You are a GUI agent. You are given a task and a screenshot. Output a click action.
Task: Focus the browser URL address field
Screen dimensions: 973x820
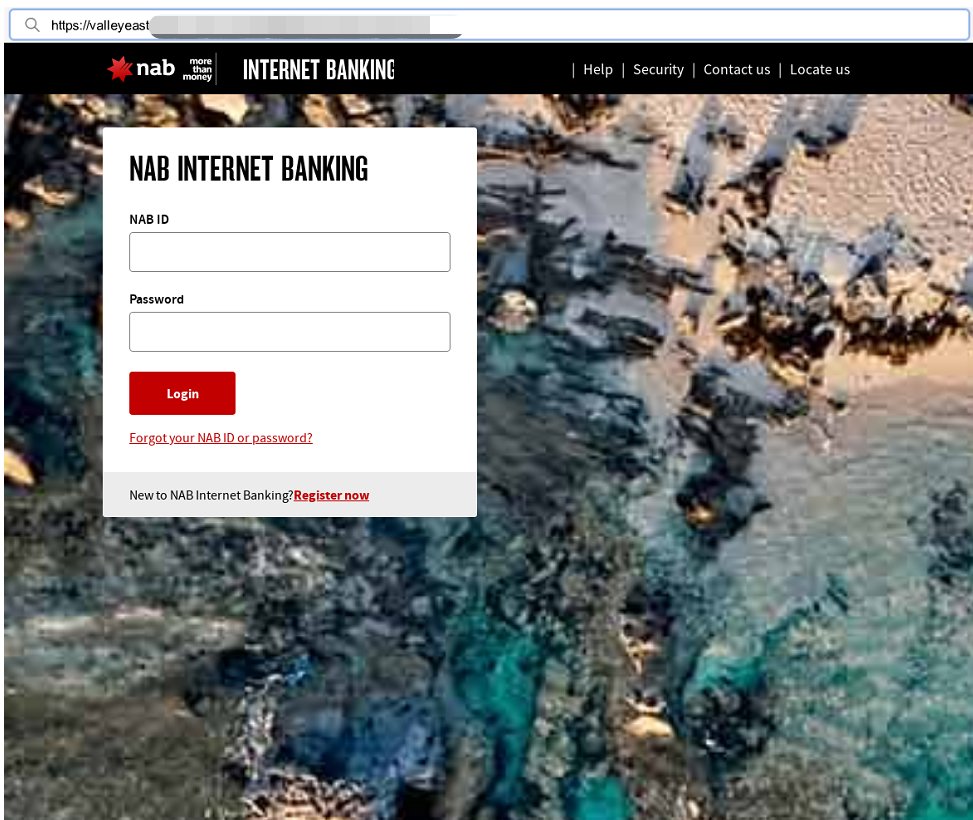pos(489,25)
